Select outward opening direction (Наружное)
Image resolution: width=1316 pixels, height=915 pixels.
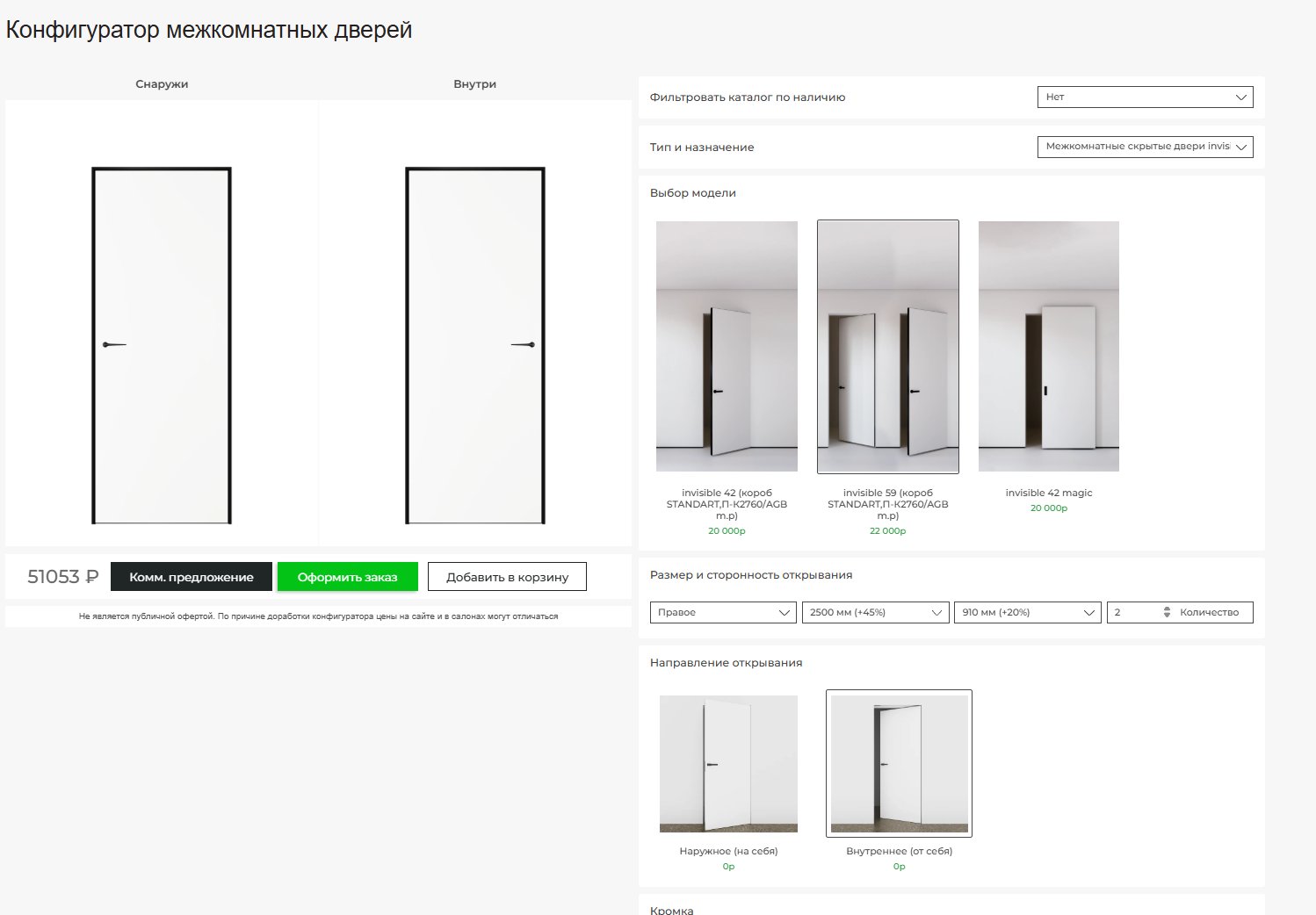coord(728,763)
